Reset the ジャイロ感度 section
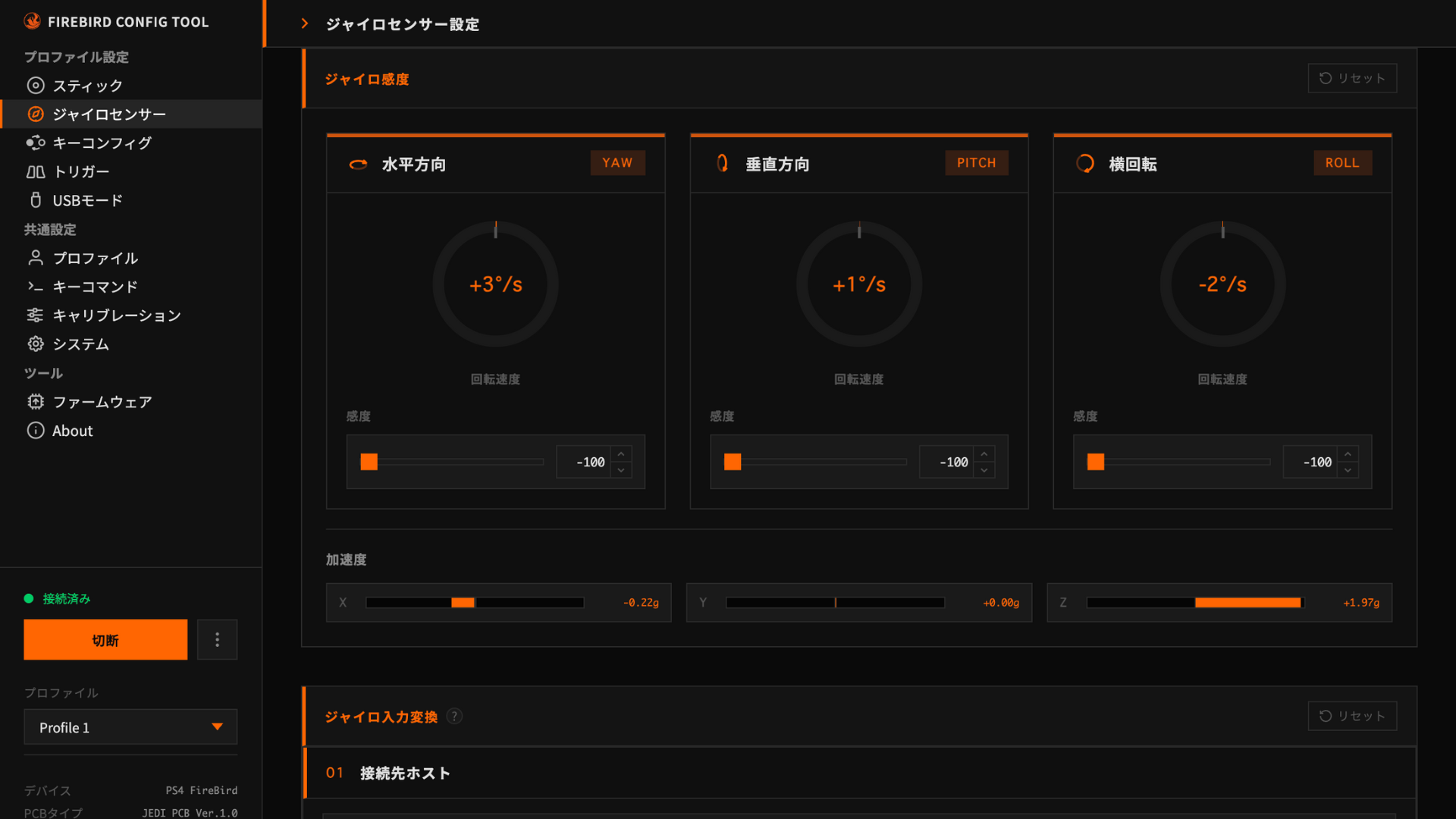1456x819 pixels. (1352, 78)
